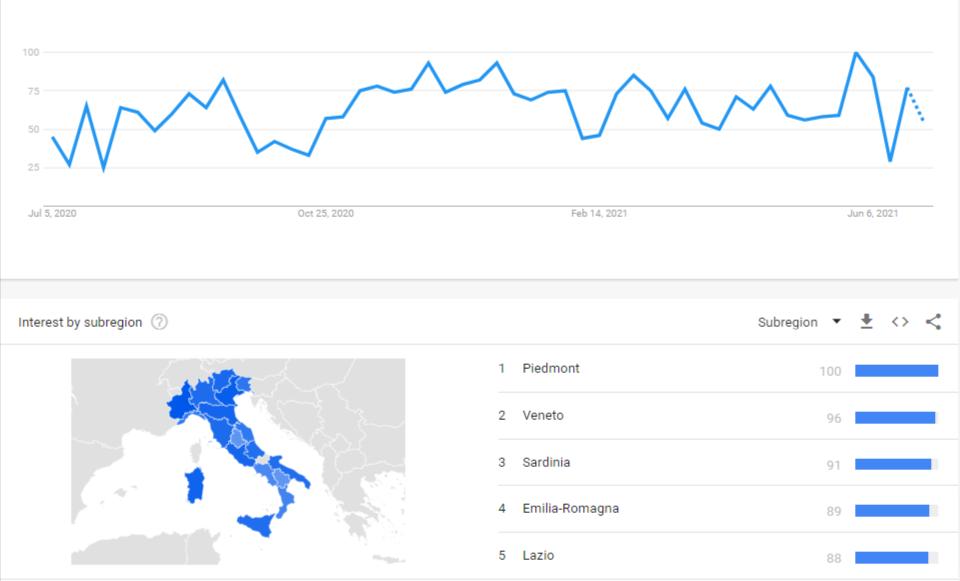The image size is (960, 581).
Task: Click the Oct 25, 2020 axis label
Action: (326, 214)
